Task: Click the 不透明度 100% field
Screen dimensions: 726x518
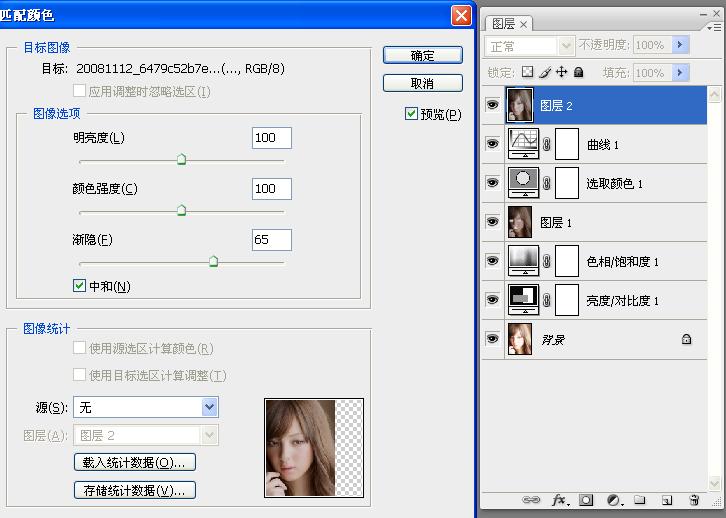Action: pos(652,45)
